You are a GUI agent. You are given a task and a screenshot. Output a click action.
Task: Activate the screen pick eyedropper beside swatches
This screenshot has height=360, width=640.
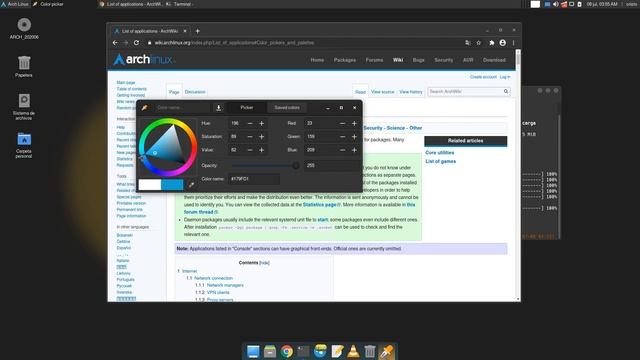click(191, 185)
